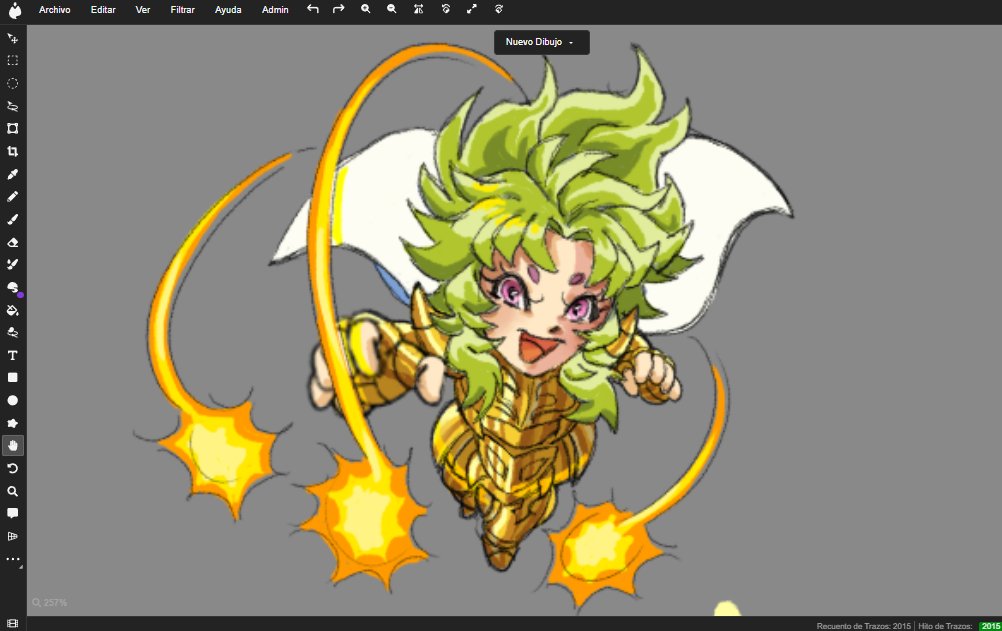Select the Ellipse shape tool
This screenshot has width=1002, height=631.
click(x=12, y=401)
